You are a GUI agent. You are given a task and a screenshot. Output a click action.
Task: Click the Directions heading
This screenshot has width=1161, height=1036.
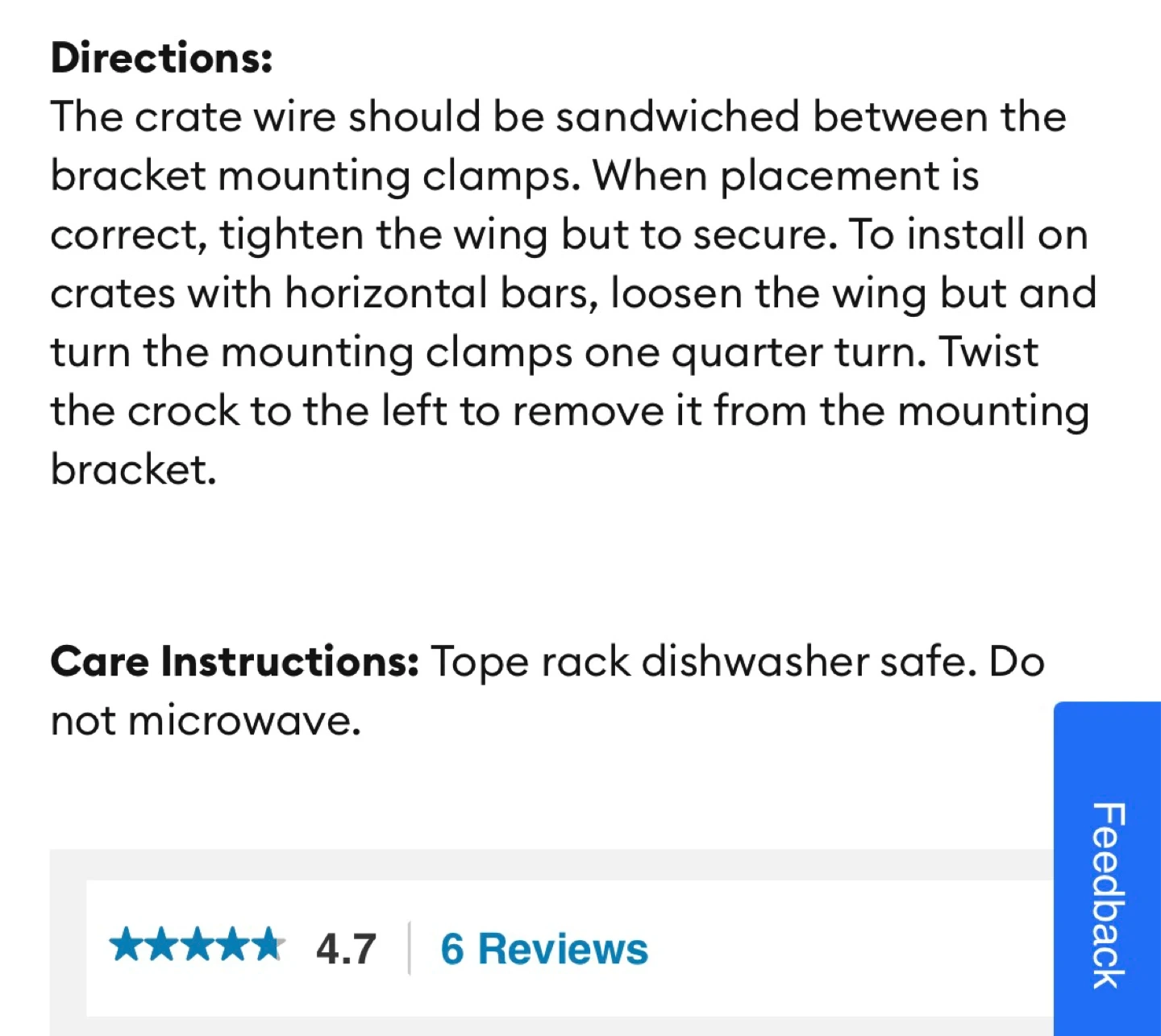click(162, 58)
